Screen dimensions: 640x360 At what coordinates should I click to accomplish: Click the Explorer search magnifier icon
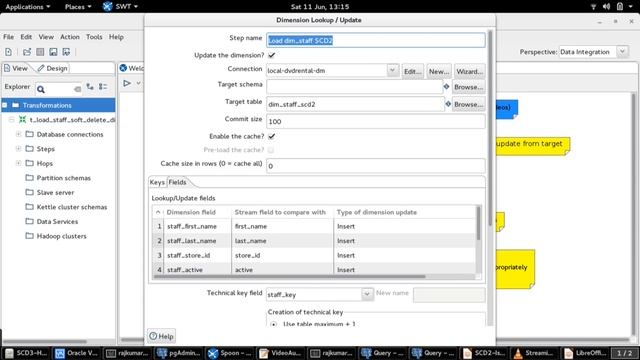41,89
